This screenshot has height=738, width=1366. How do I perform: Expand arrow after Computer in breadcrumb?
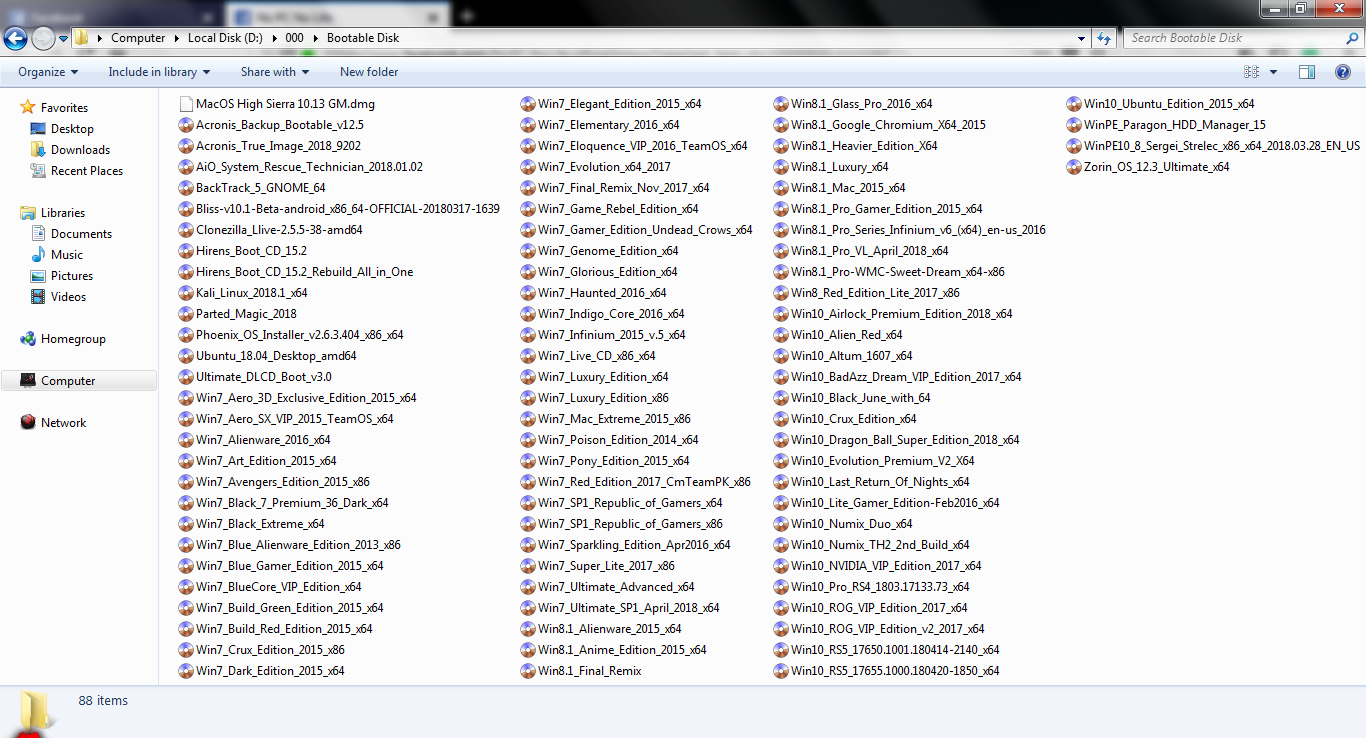(176, 38)
